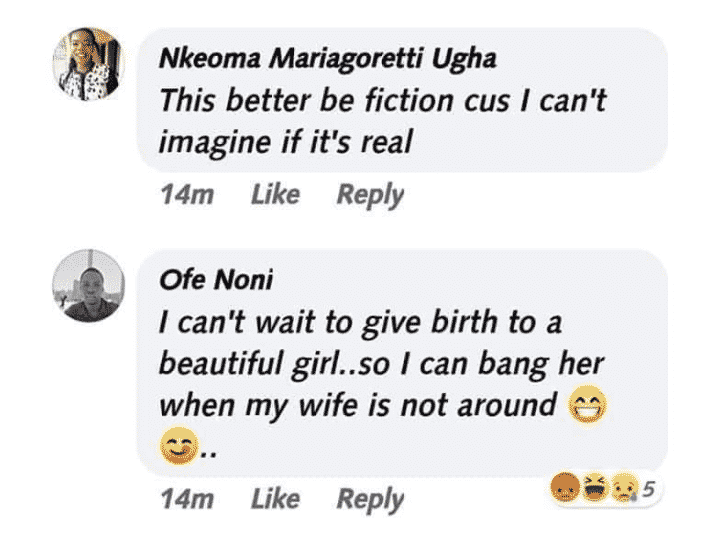Open Nkeoma Mariagoretti Ugha's profile picture
Screen dimensions: 720x547
click(x=87, y=63)
